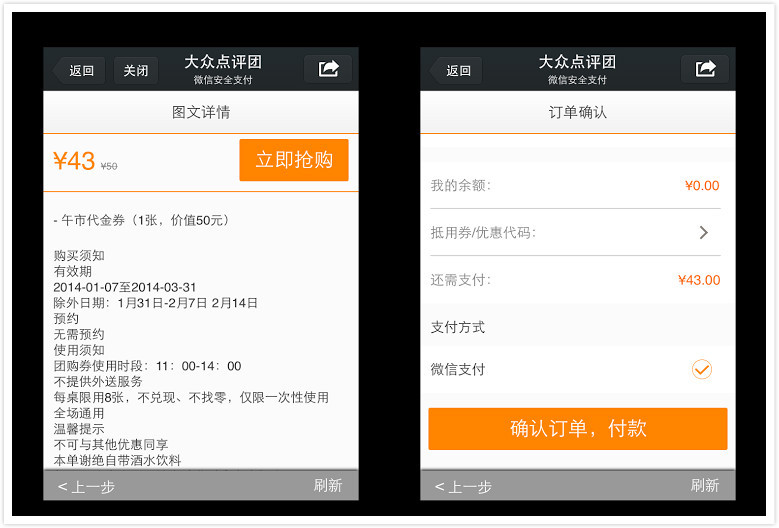Tap the 图文详情 section header

(x=201, y=112)
